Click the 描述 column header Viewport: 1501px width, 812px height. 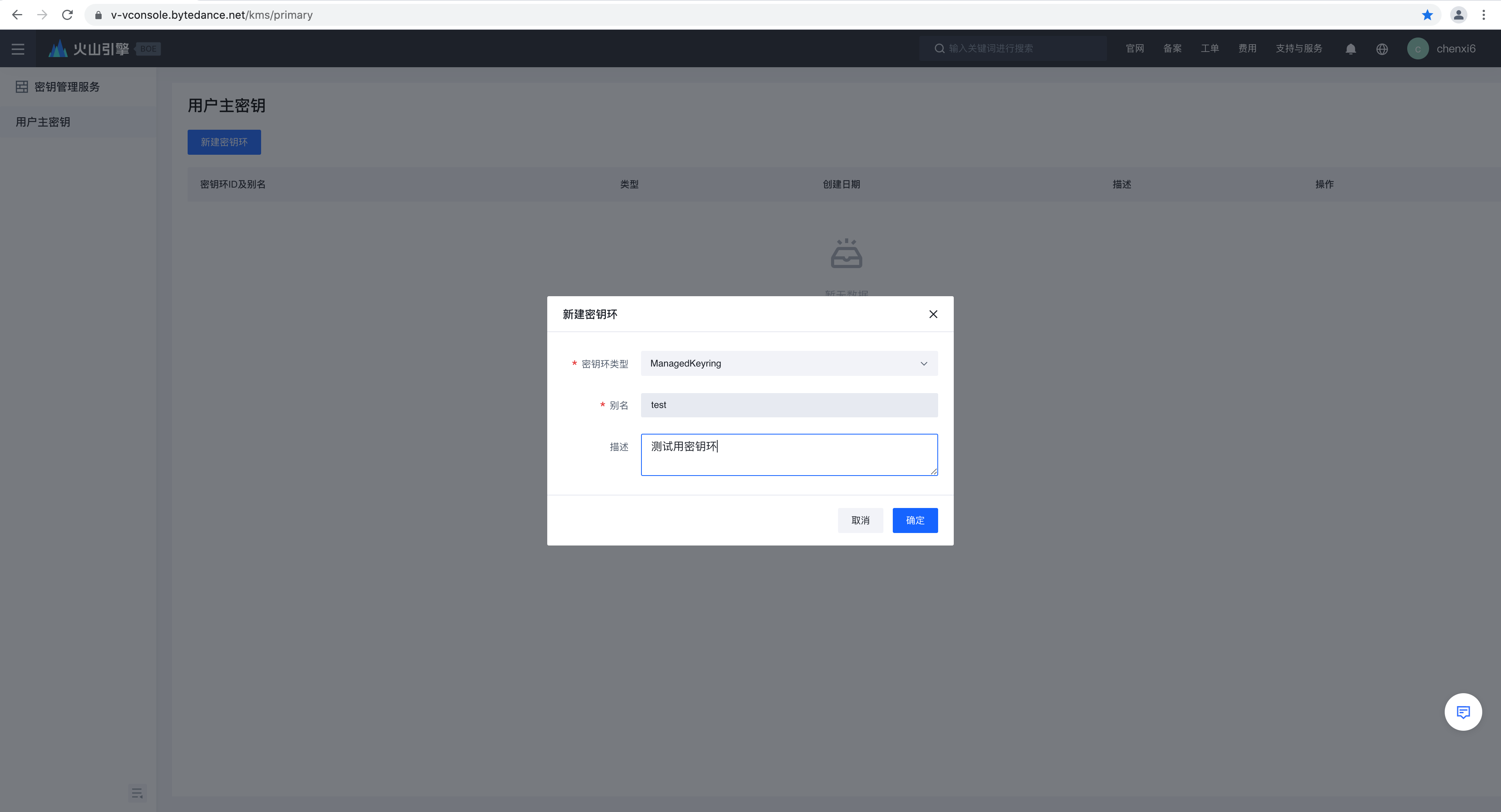(x=1122, y=184)
